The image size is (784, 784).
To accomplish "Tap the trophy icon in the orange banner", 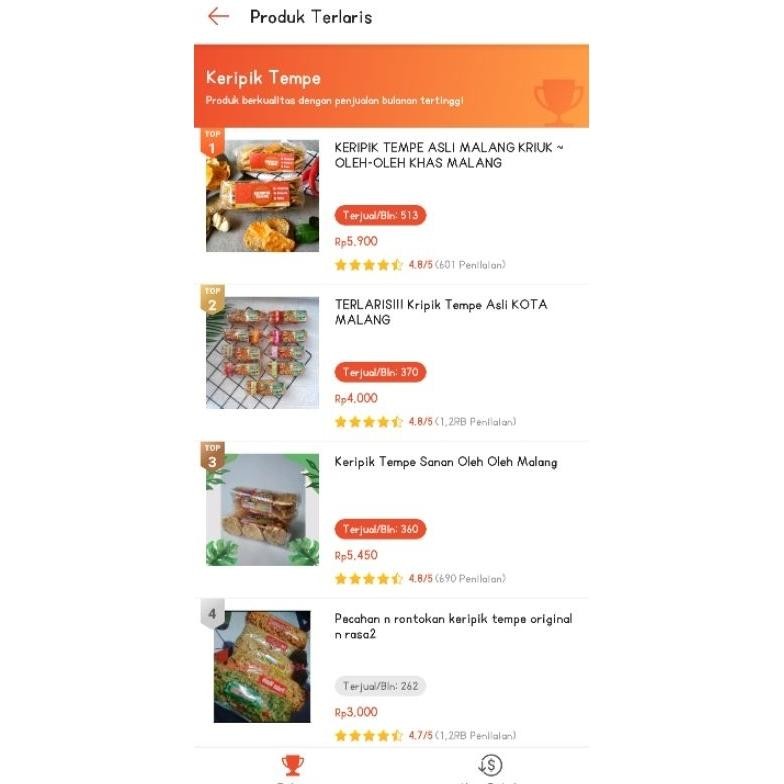I will tap(558, 99).
